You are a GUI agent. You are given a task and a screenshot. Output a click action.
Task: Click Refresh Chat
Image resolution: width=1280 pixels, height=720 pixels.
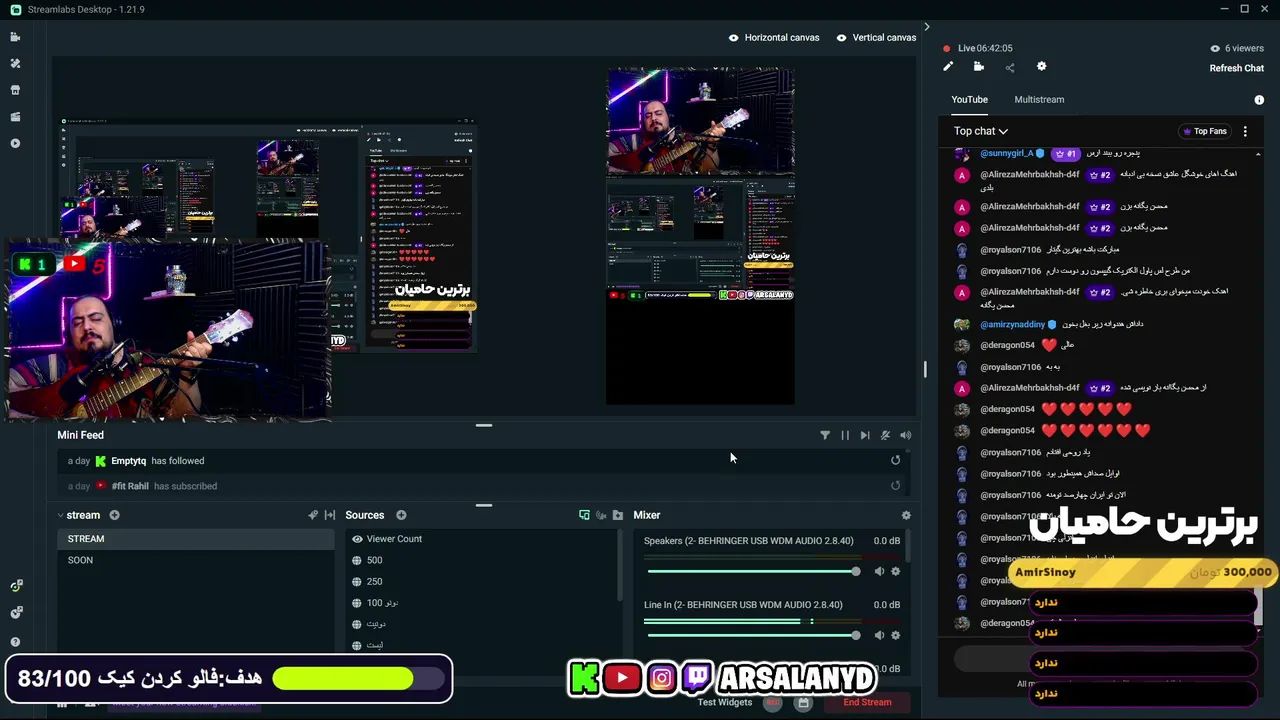click(x=1237, y=68)
